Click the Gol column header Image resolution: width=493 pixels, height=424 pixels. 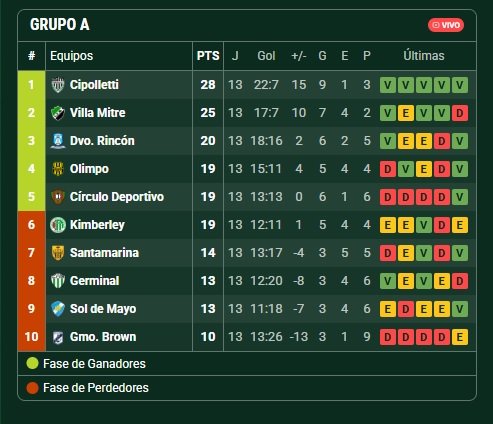(x=266, y=56)
